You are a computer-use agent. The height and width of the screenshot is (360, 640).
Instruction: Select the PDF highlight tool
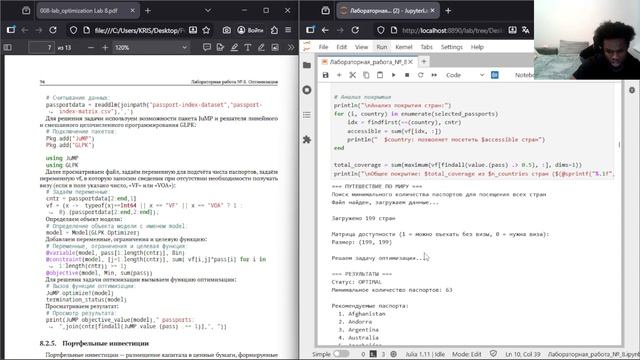[x=234, y=48]
